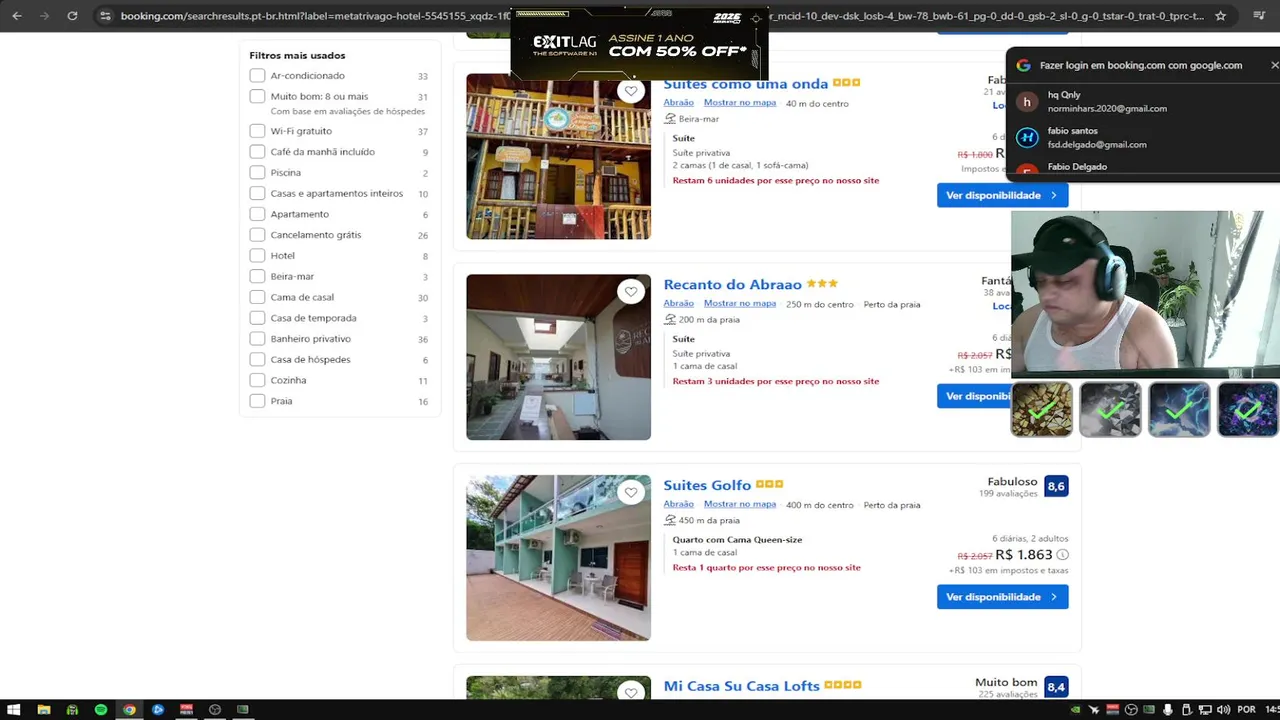Check Casa de hóspedes filter
The height and width of the screenshot is (720, 1280).
point(257,359)
